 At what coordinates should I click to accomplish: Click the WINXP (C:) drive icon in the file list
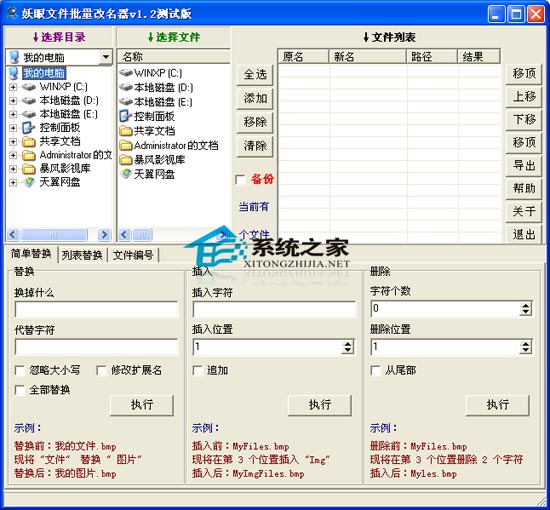(126, 73)
